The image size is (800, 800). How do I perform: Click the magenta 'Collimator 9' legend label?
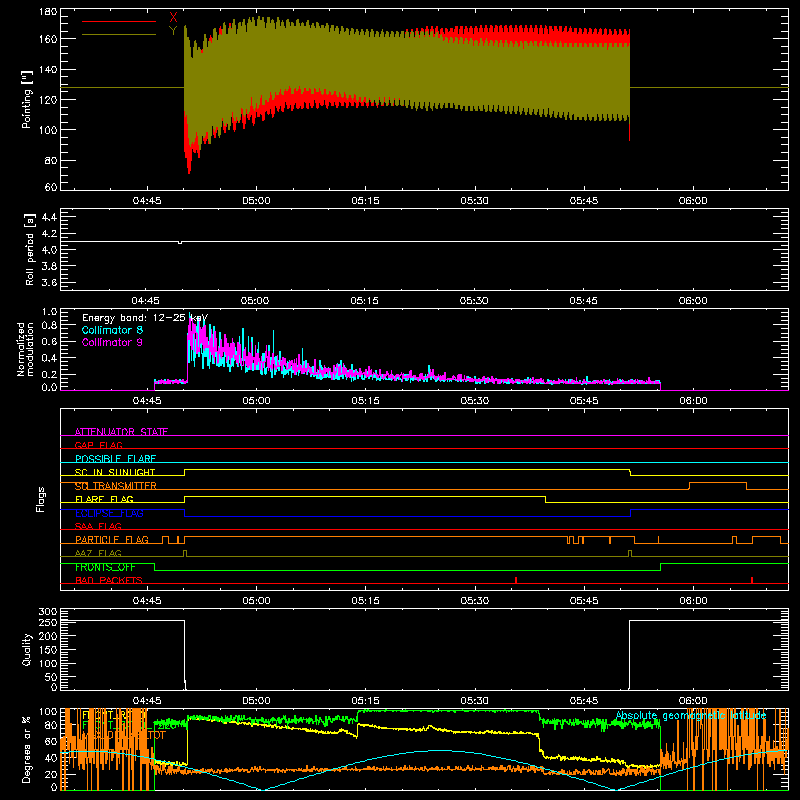click(x=112, y=342)
